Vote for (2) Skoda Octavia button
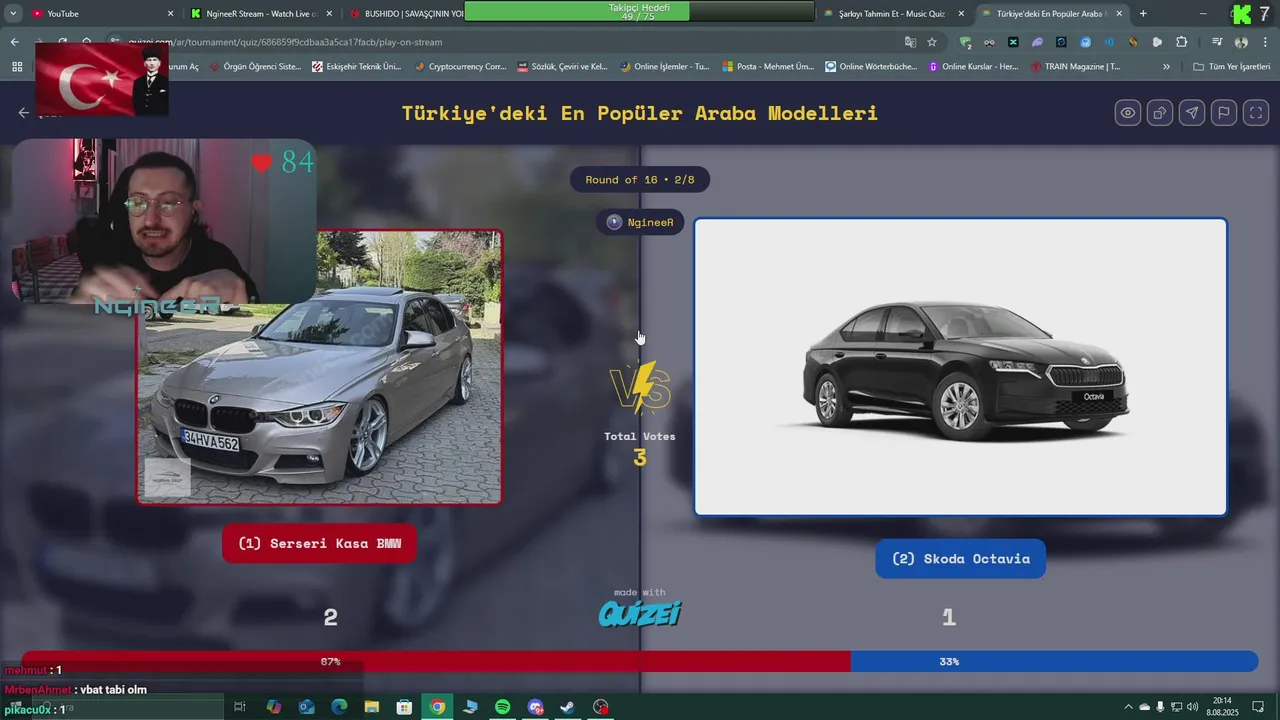The image size is (1280, 720). (x=960, y=559)
